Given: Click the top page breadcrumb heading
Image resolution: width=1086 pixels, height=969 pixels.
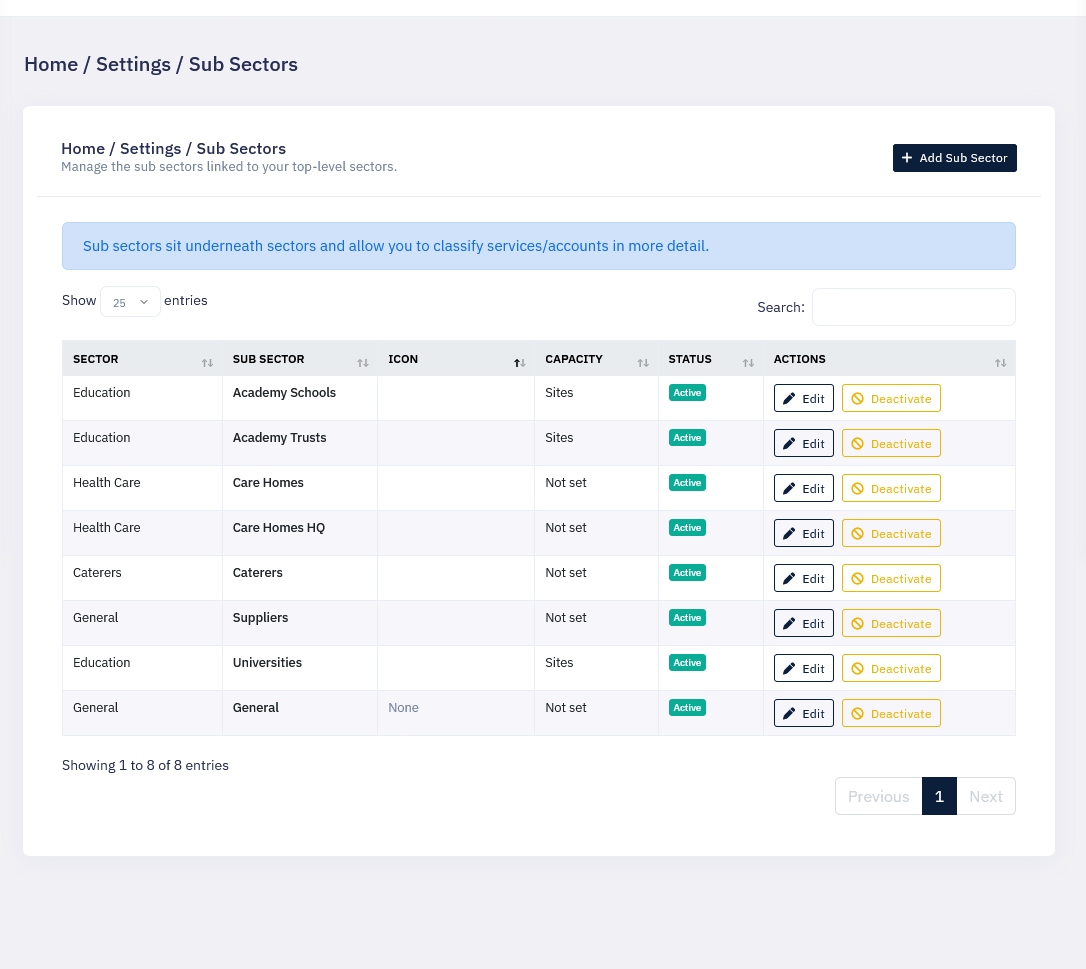Looking at the screenshot, I should click(161, 64).
